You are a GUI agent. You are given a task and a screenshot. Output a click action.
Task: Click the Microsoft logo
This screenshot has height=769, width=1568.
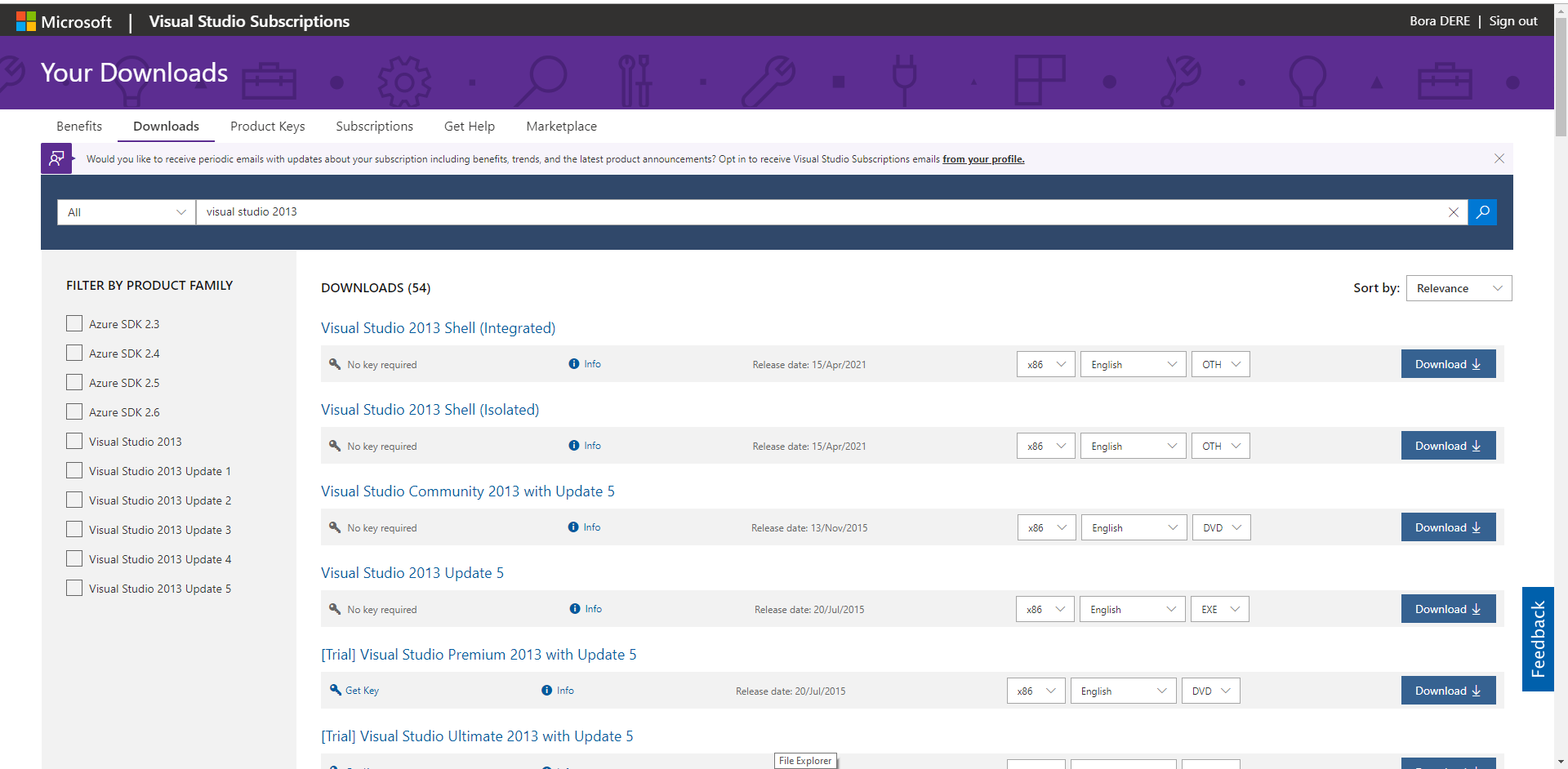(x=64, y=21)
